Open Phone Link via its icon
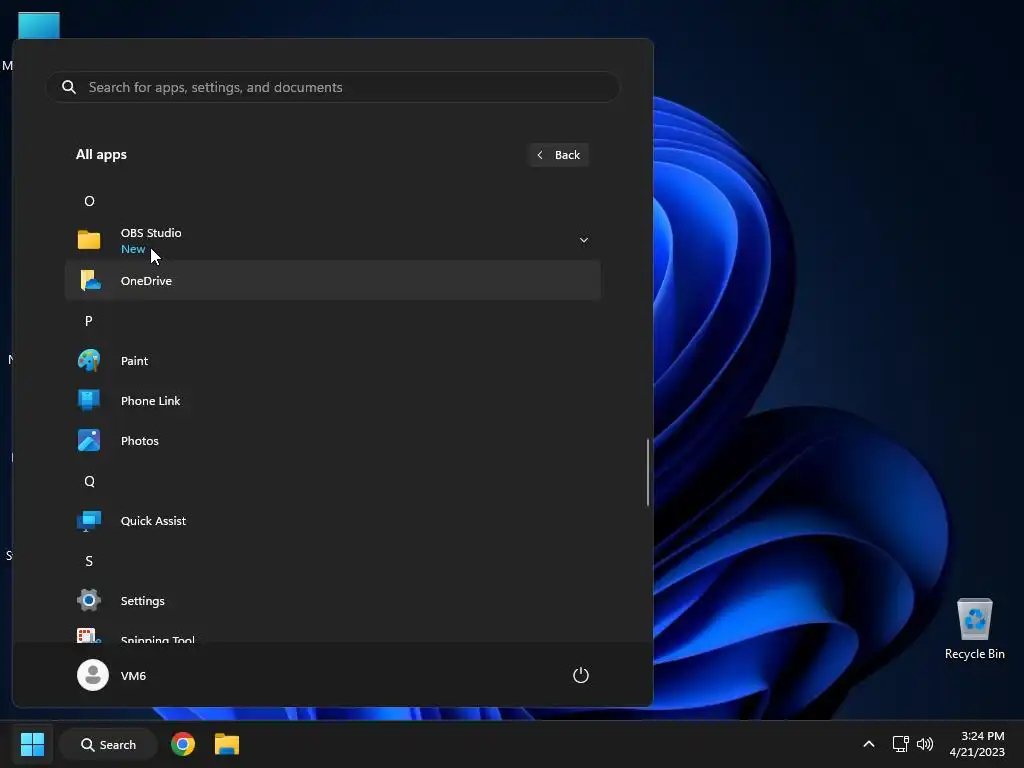Screen dimensions: 1024x768 (x=89, y=400)
